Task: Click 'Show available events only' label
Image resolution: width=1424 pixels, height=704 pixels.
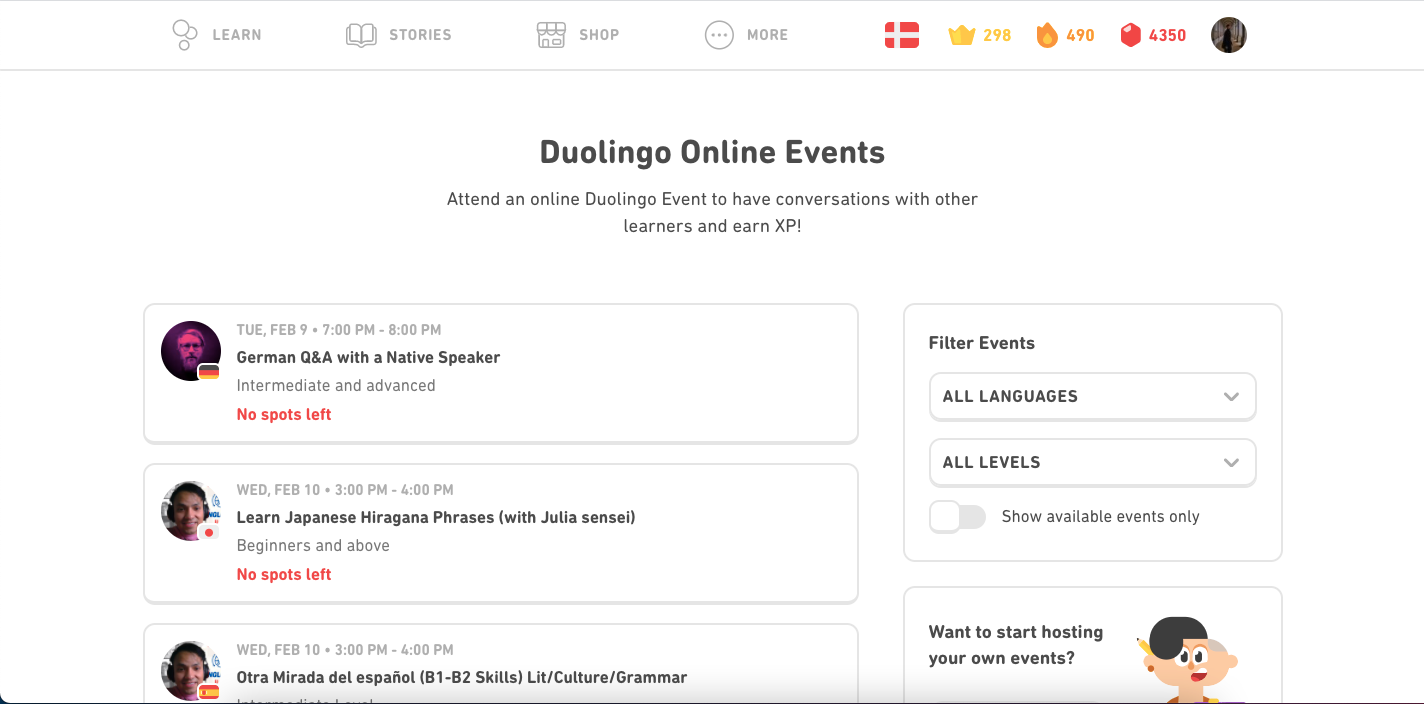Action: point(1101,517)
